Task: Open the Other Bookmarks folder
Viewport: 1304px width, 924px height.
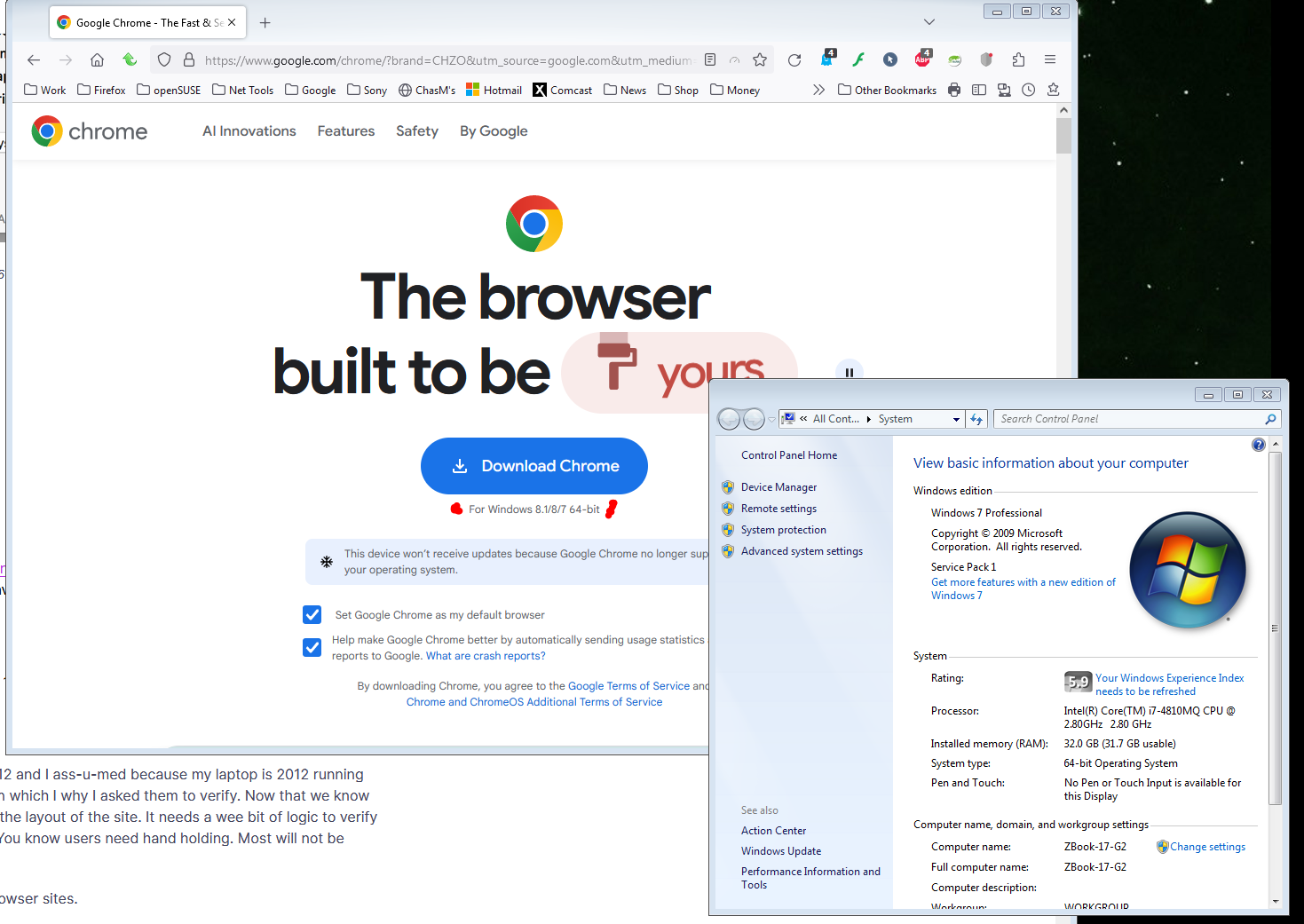Action: pos(888,90)
